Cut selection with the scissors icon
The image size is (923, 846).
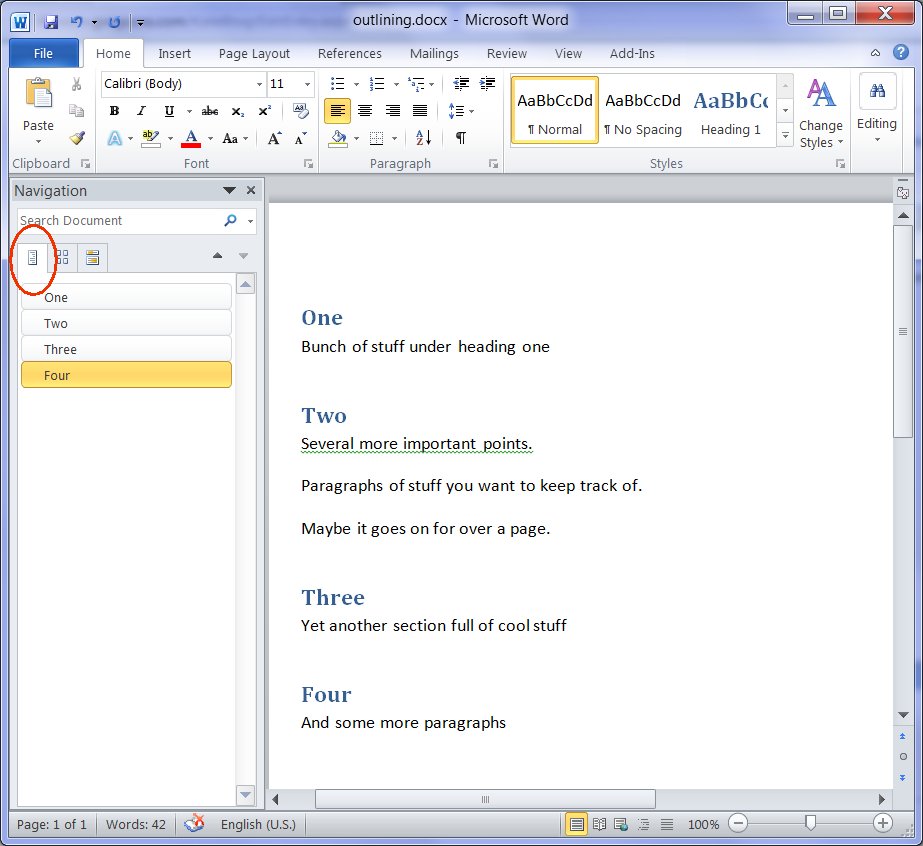click(x=77, y=84)
